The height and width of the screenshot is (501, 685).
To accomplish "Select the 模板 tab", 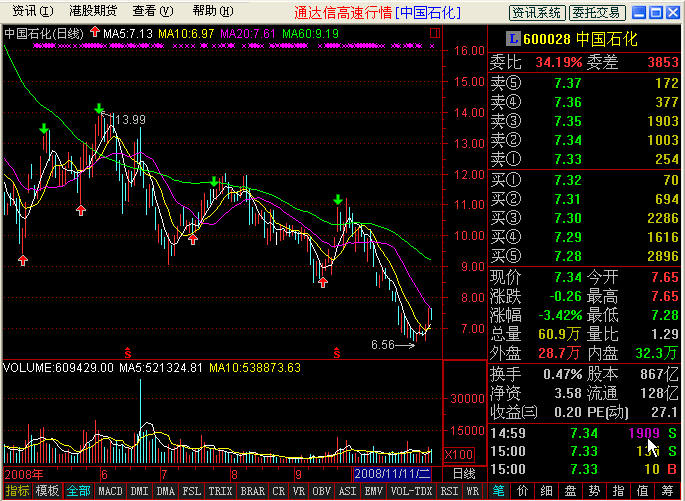I will pos(47,491).
